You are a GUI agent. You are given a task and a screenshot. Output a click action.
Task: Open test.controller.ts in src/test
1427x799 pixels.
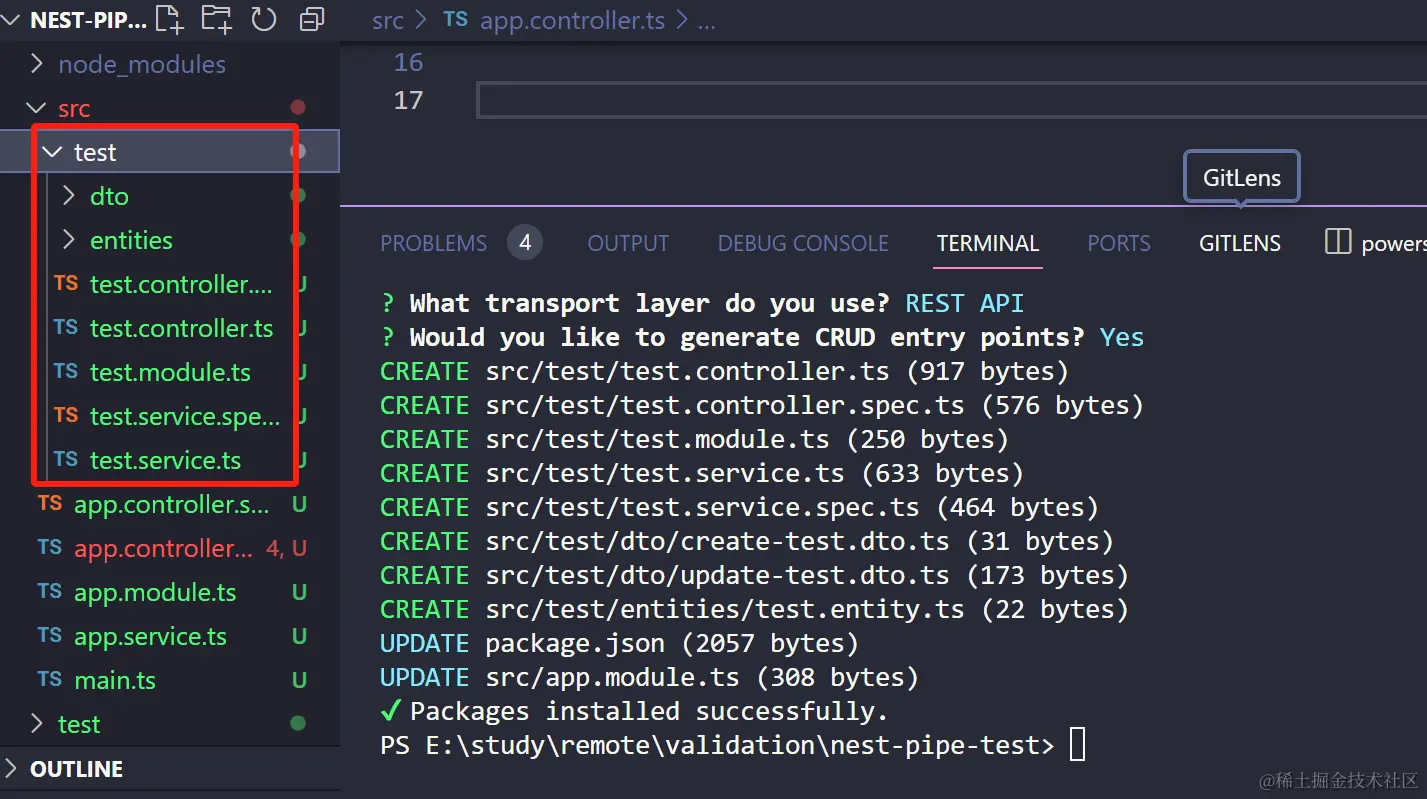(x=181, y=328)
